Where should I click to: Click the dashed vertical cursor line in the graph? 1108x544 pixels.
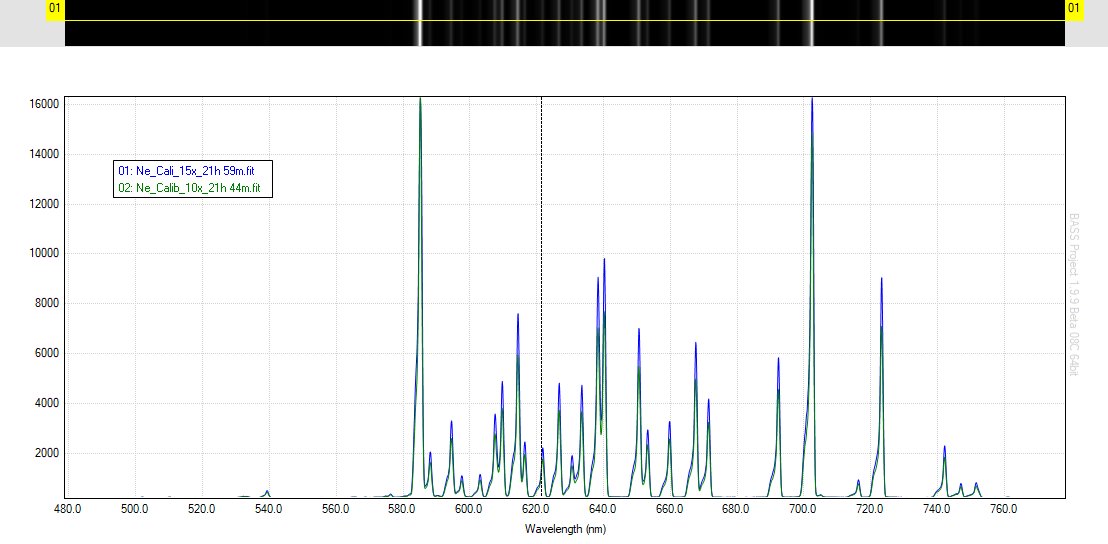(541, 300)
